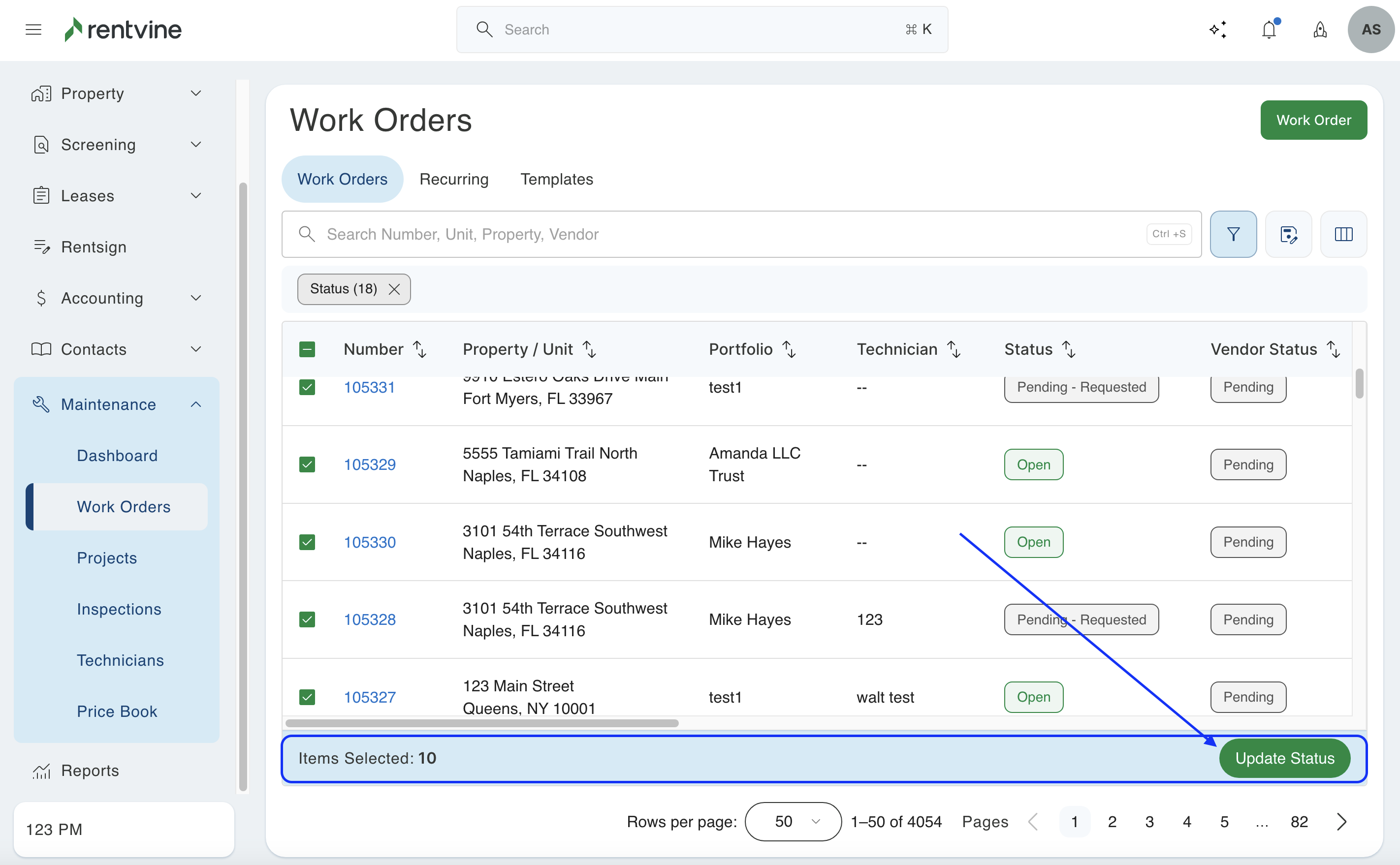1400x865 pixels.
Task: Open the rows per page dropdown
Action: coord(793,822)
